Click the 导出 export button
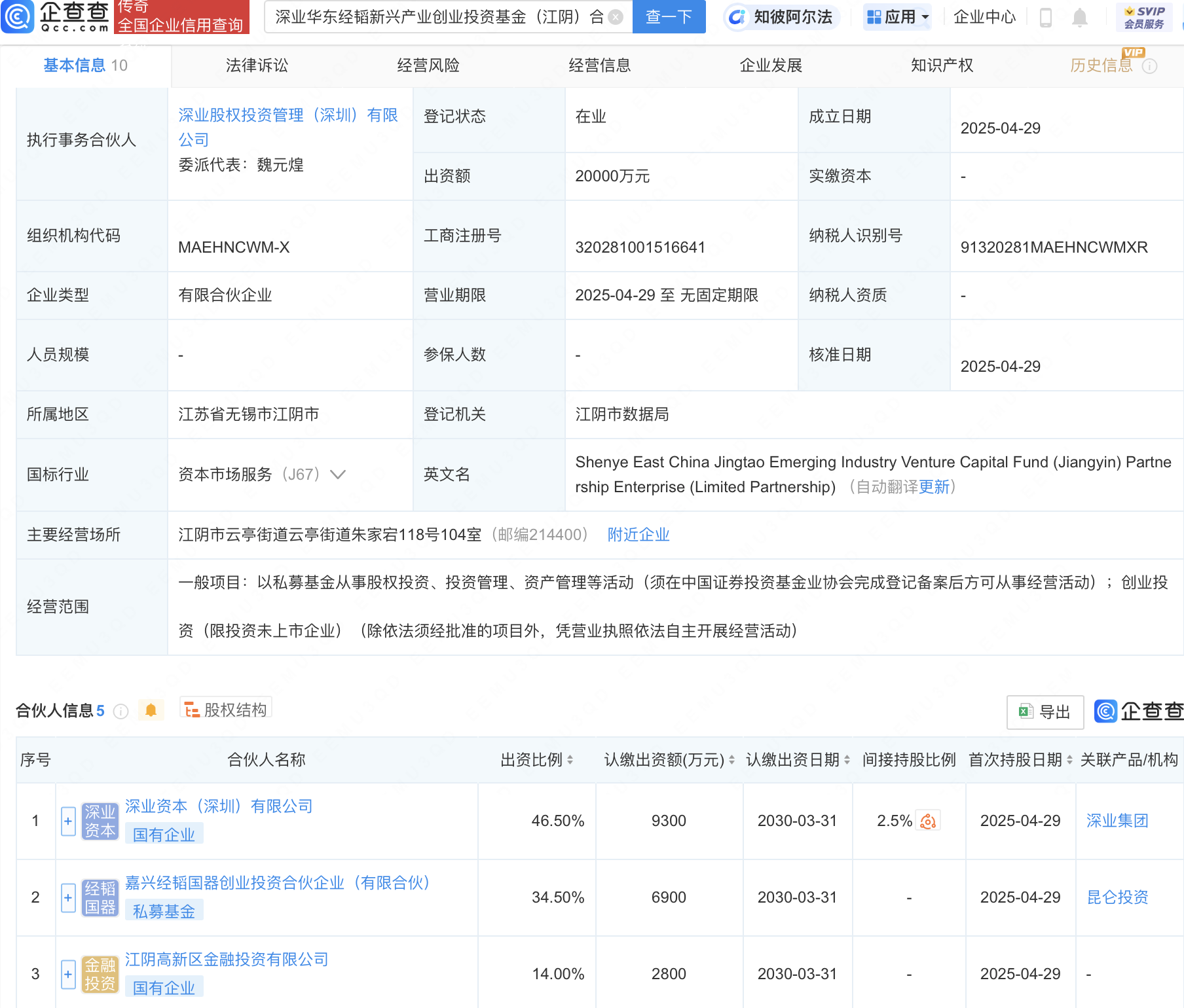 (1045, 712)
